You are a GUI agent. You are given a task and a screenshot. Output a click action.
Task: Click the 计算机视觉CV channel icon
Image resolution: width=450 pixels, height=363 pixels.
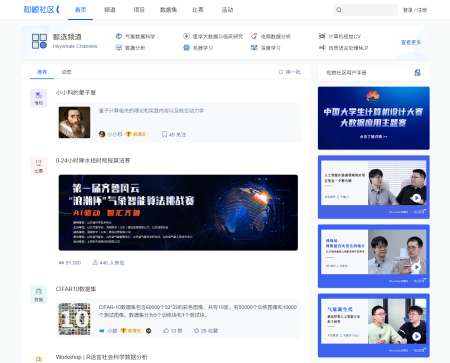[322, 36]
